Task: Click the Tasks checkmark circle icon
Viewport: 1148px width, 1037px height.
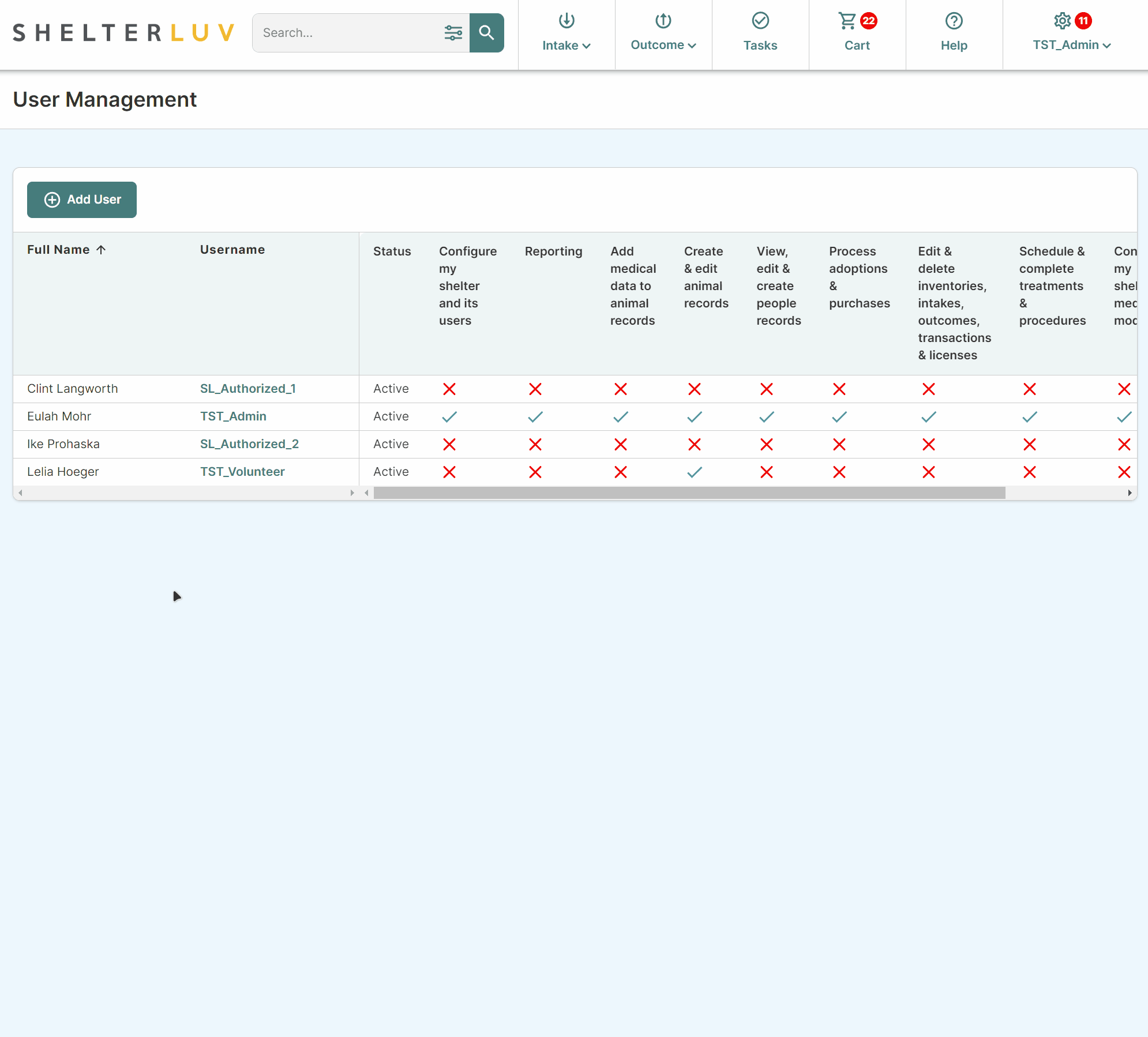Action: coord(760,21)
